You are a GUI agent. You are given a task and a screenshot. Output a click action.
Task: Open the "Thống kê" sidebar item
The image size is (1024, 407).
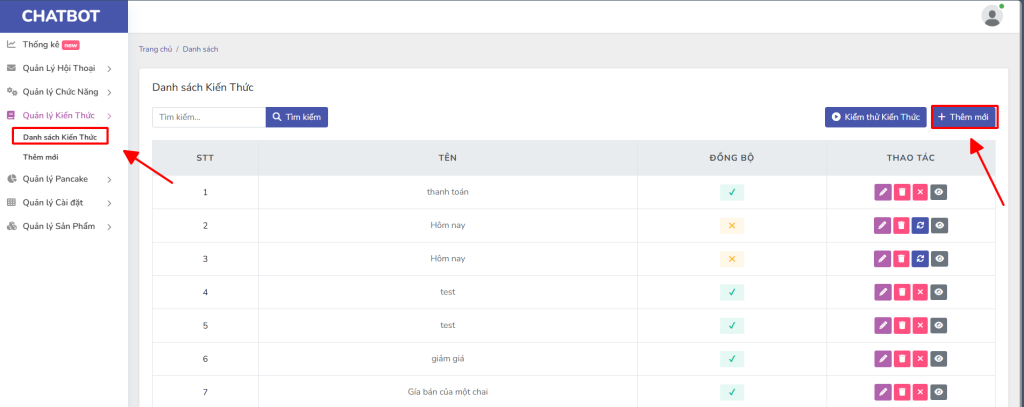(x=43, y=44)
